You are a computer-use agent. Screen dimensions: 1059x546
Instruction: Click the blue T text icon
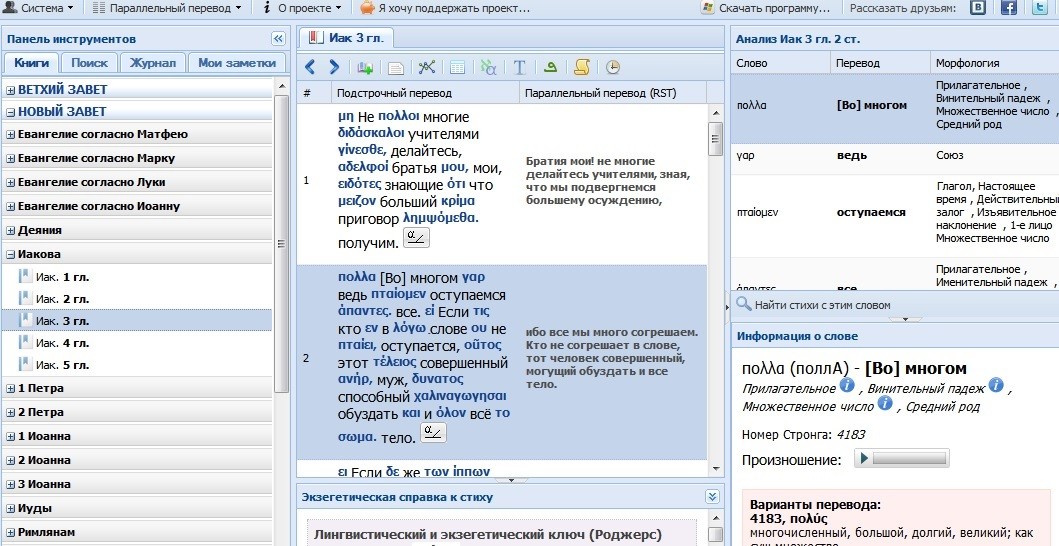tap(519, 68)
